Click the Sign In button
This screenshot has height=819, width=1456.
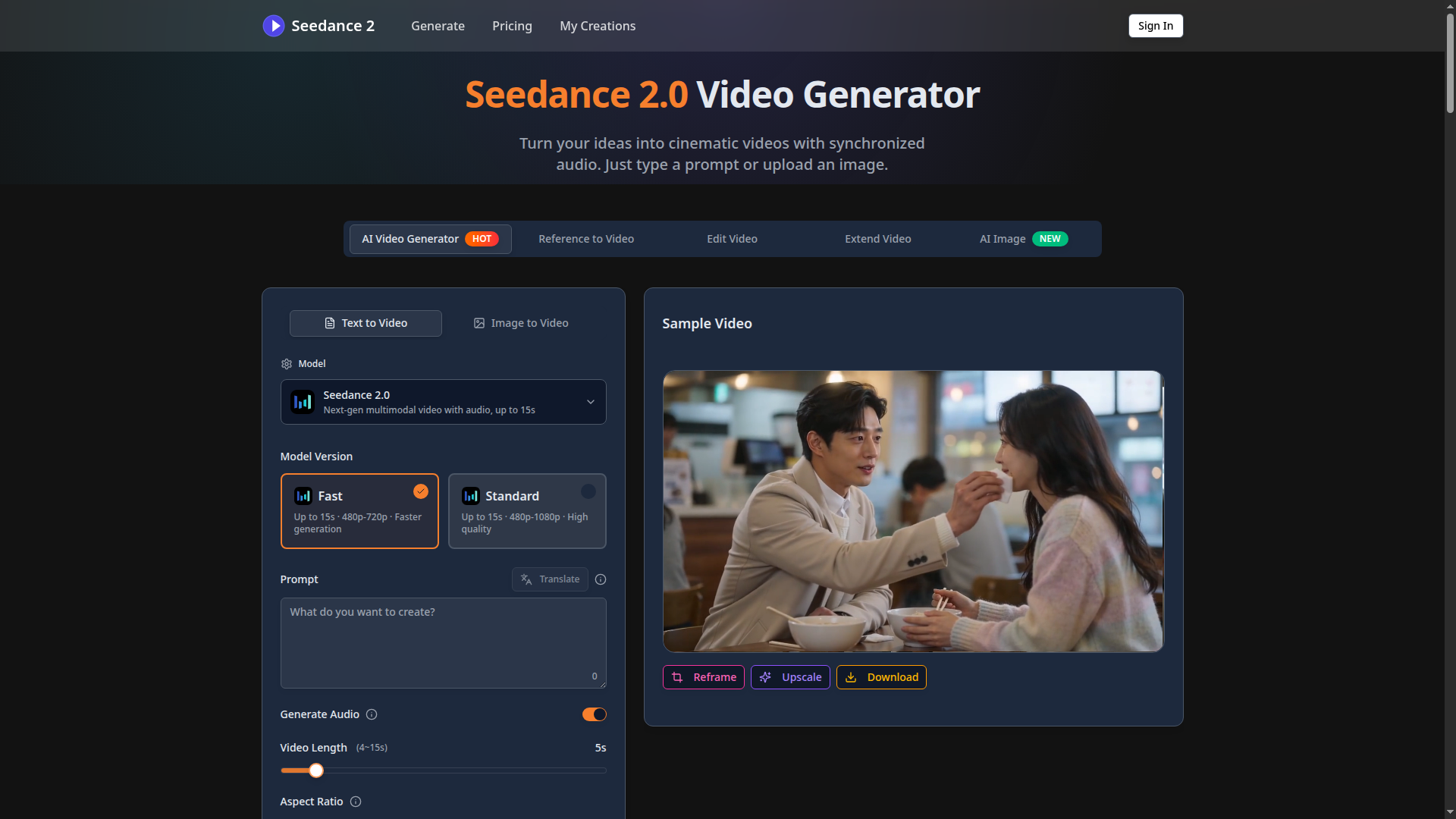1155,26
